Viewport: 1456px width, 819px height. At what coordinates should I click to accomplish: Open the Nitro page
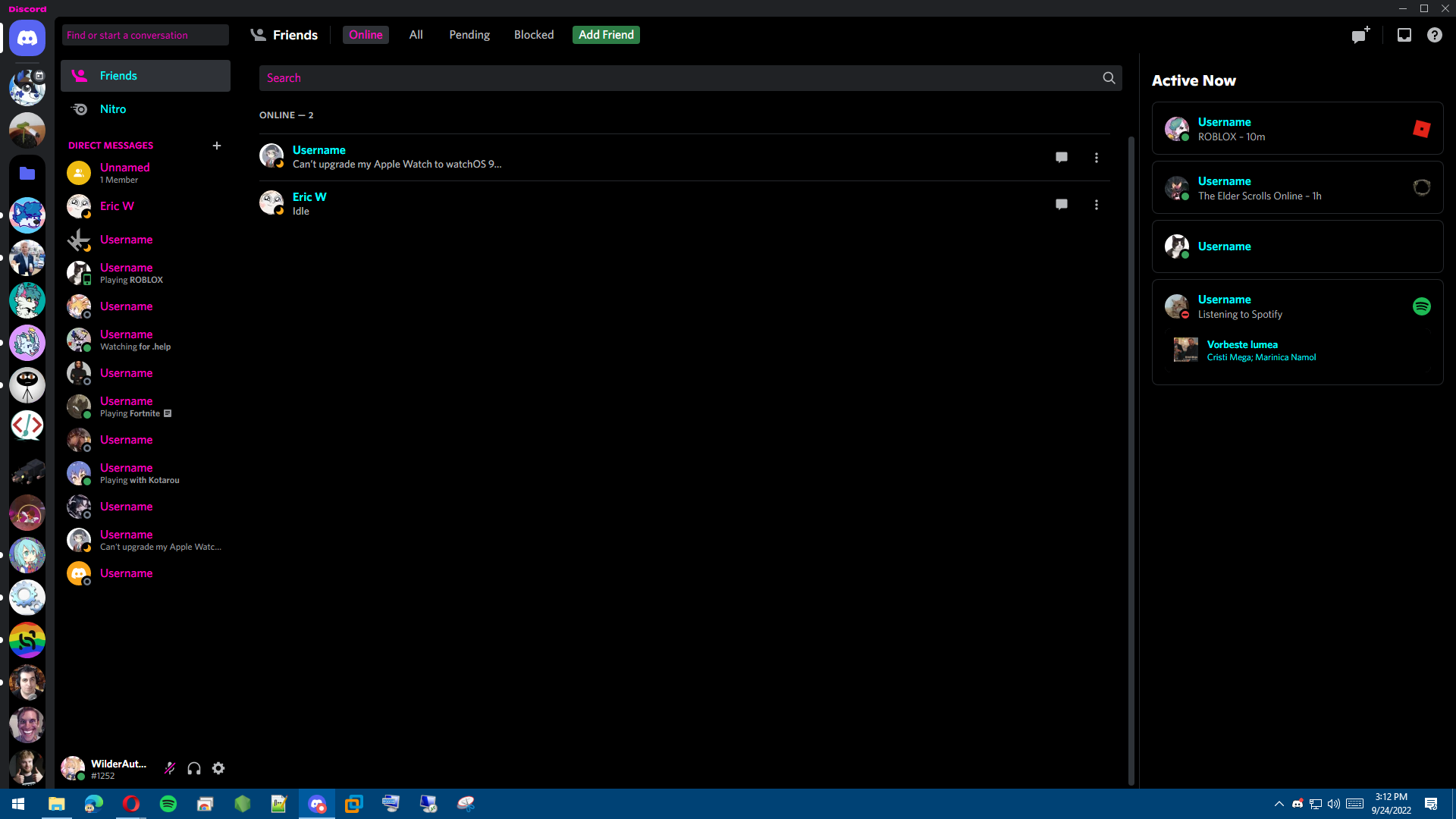[x=146, y=109]
